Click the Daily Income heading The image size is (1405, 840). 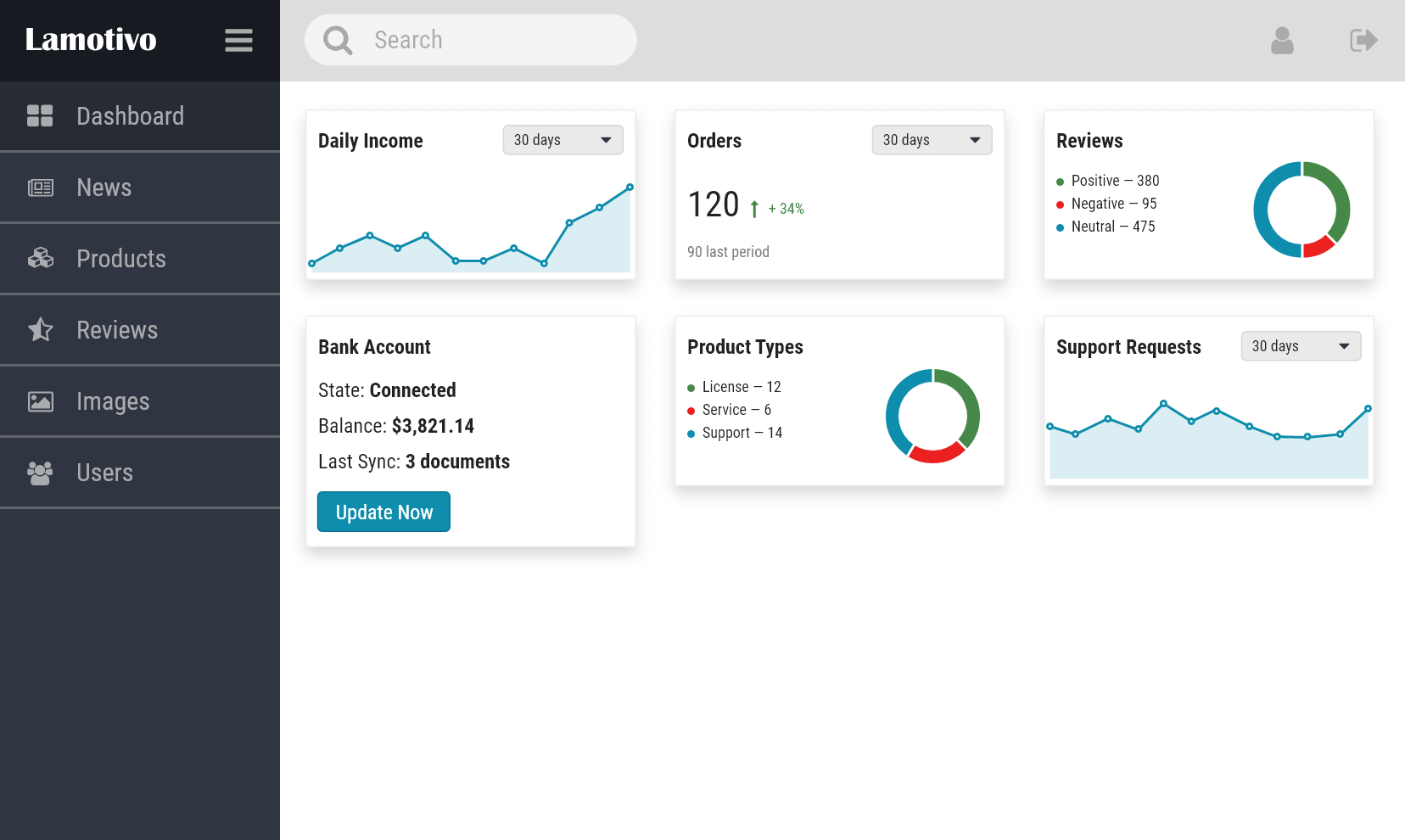click(370, 141)
